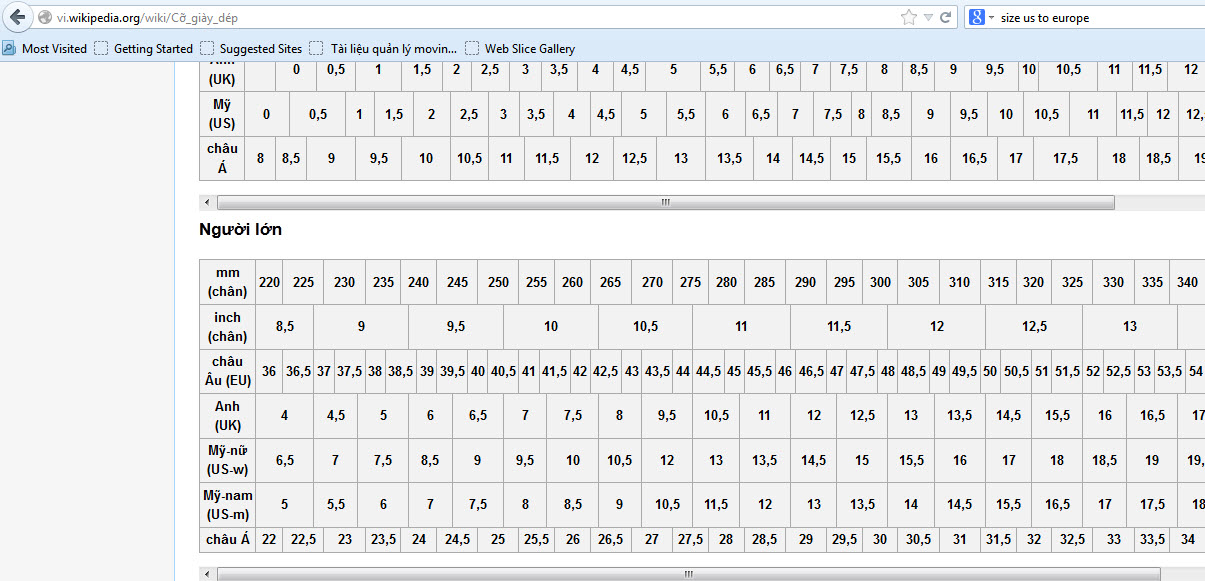Screen dimensions: 1205x581
Task: Click the upper table horizontal scrollbar thumb
Action: (x=665, y=202)
